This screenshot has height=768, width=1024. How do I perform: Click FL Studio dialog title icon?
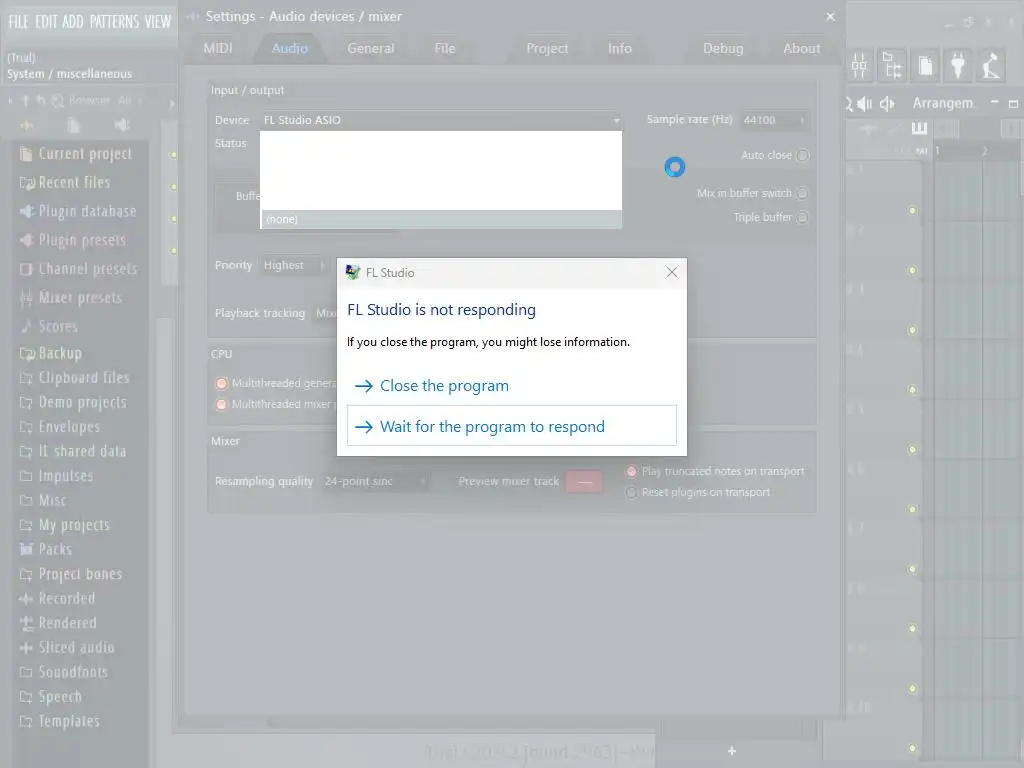click(353, 272)
